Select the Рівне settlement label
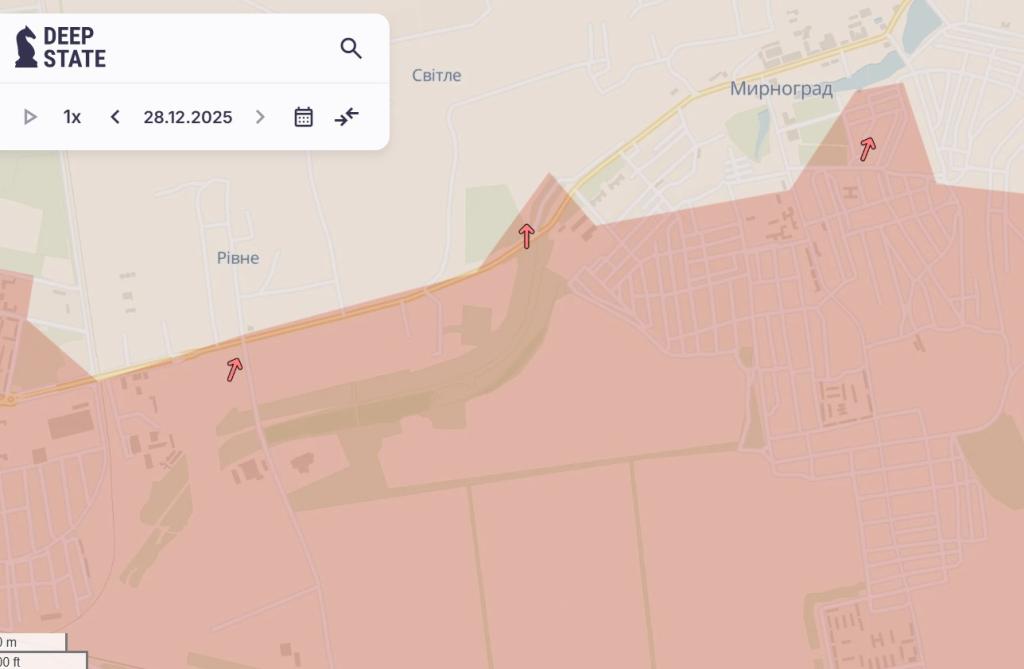The image size is (1024, 669). pyautogui.click(x=238, y=258)
